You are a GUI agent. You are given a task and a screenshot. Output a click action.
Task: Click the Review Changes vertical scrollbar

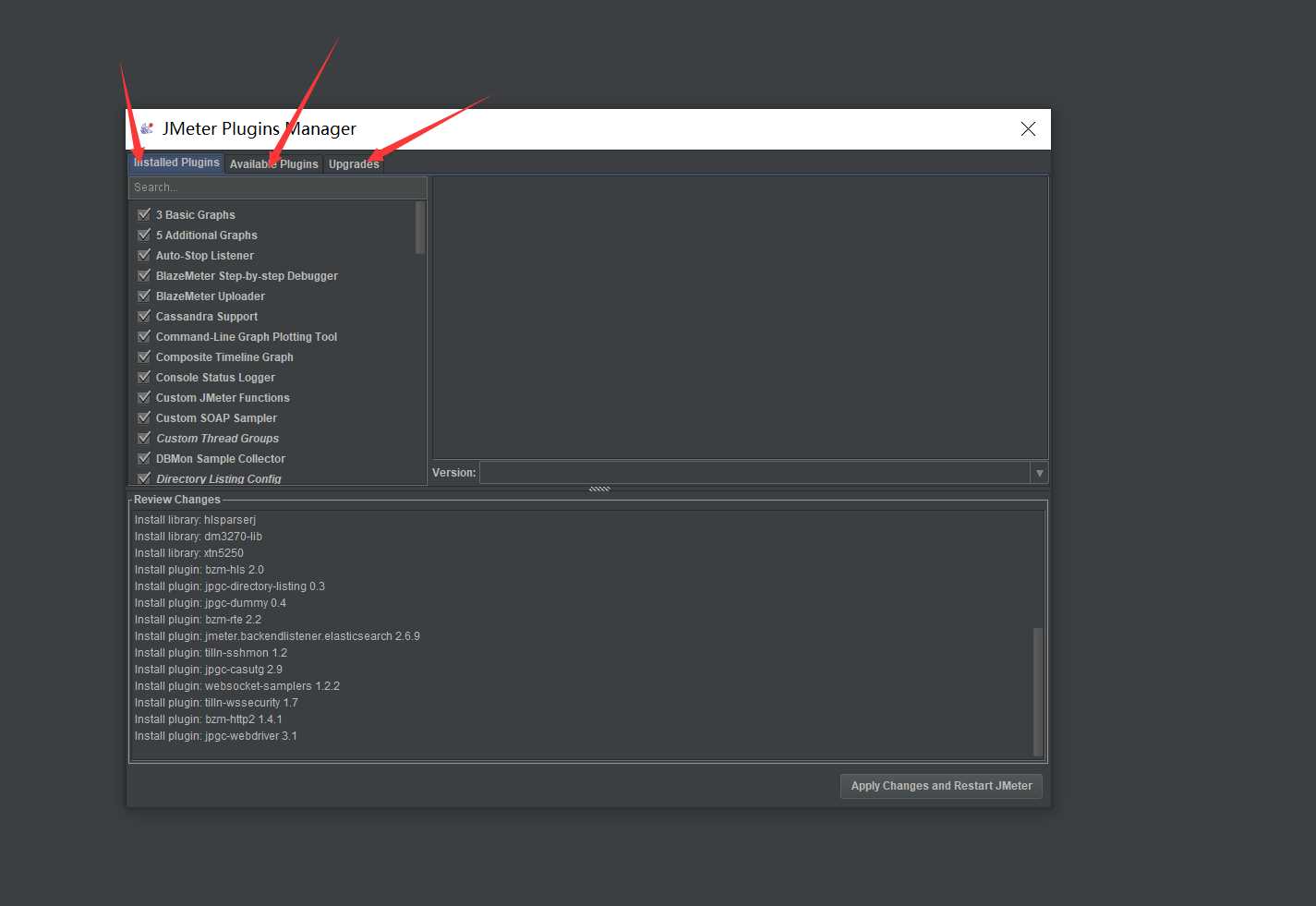coord(1037,691)
